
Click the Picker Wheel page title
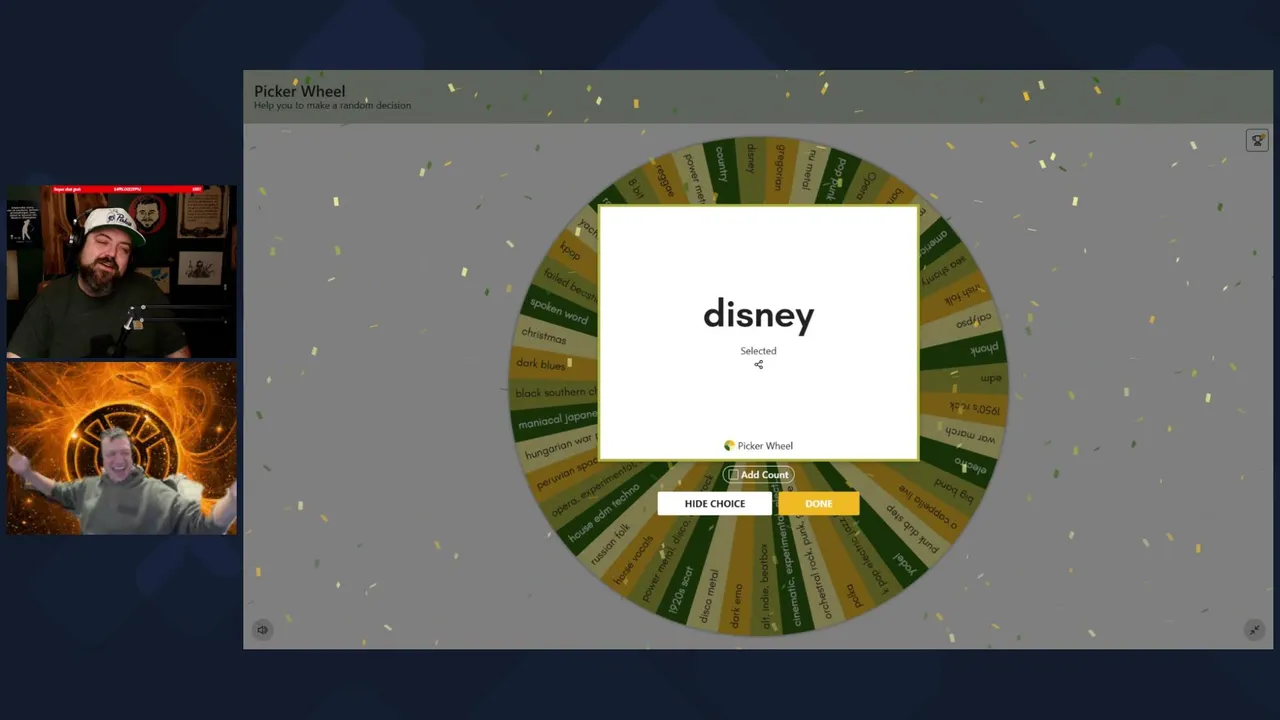(299, 91)
